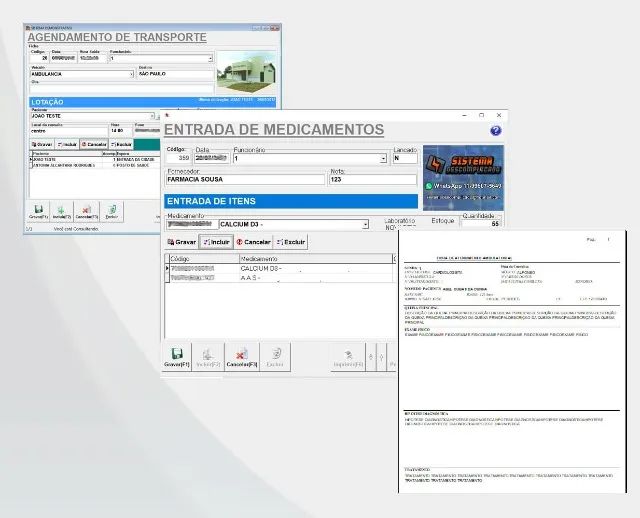
Task: Click Imprimir[F6] printer button in Medicamentos window
Action: click(x=348, y=358)
